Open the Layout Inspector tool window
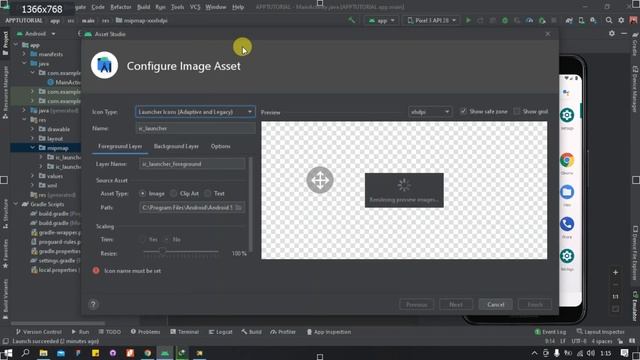The image size is (640, 360). (x=600, y=332)
